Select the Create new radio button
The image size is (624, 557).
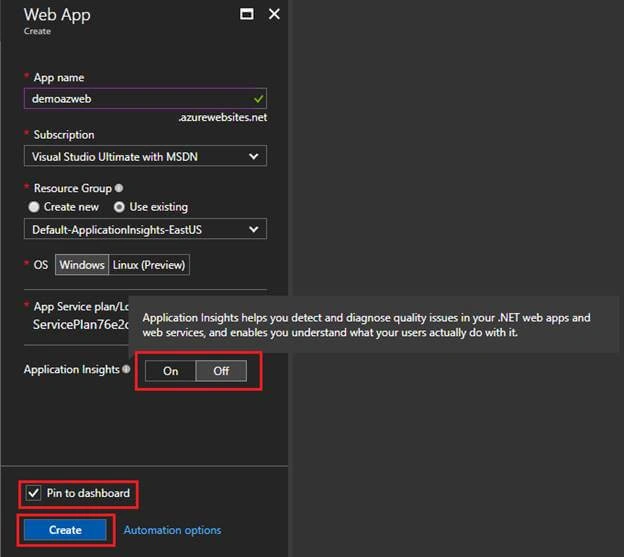tap(34, 207)
